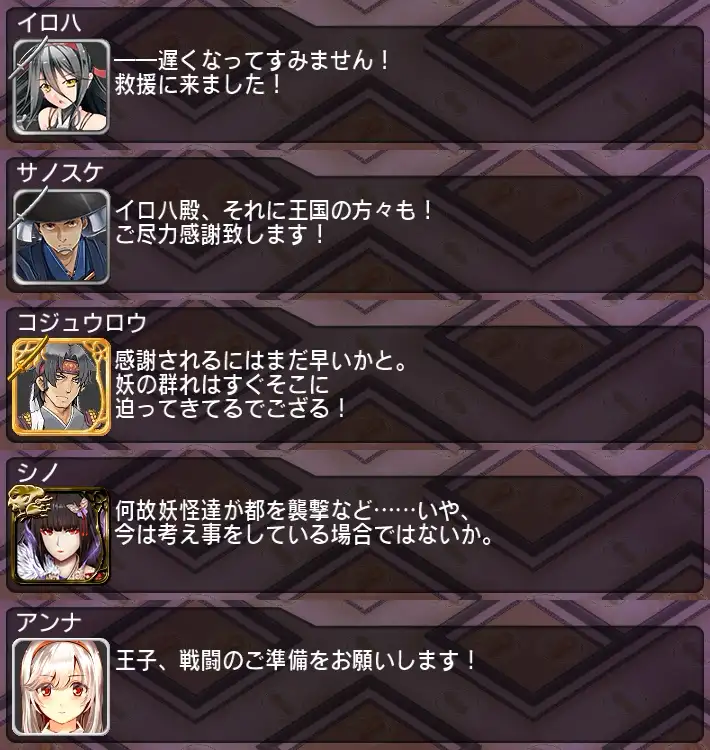Screen dimensions: 710x750
Task: Select Shino's dark-haired portrait
Action: tap(61, 536)
